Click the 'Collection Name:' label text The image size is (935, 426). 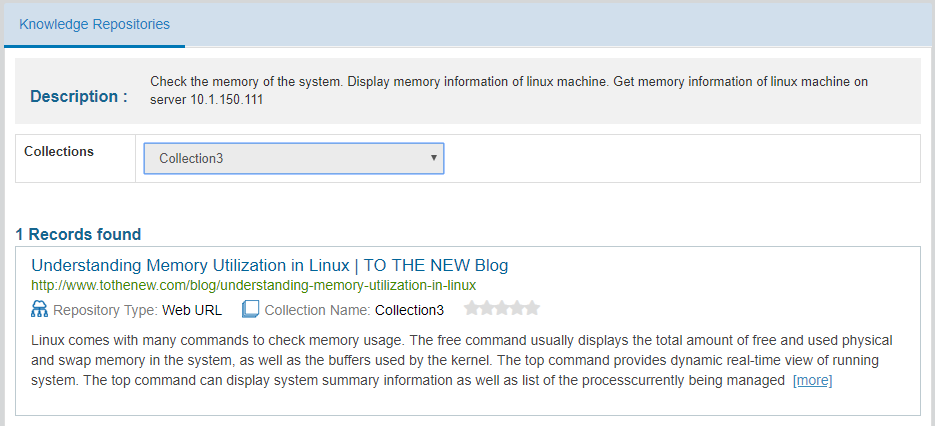pyautogui.click(x=317, y=310)
